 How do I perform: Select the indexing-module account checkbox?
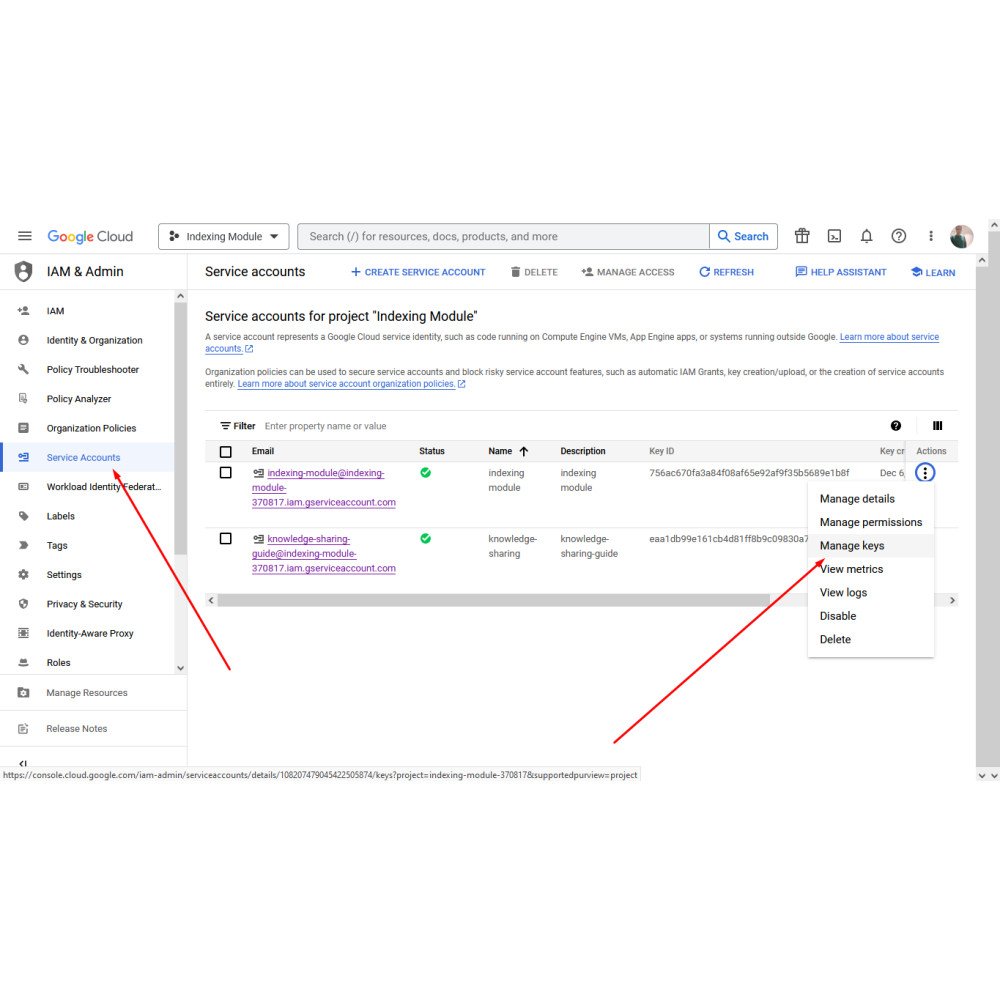(226, 473)
